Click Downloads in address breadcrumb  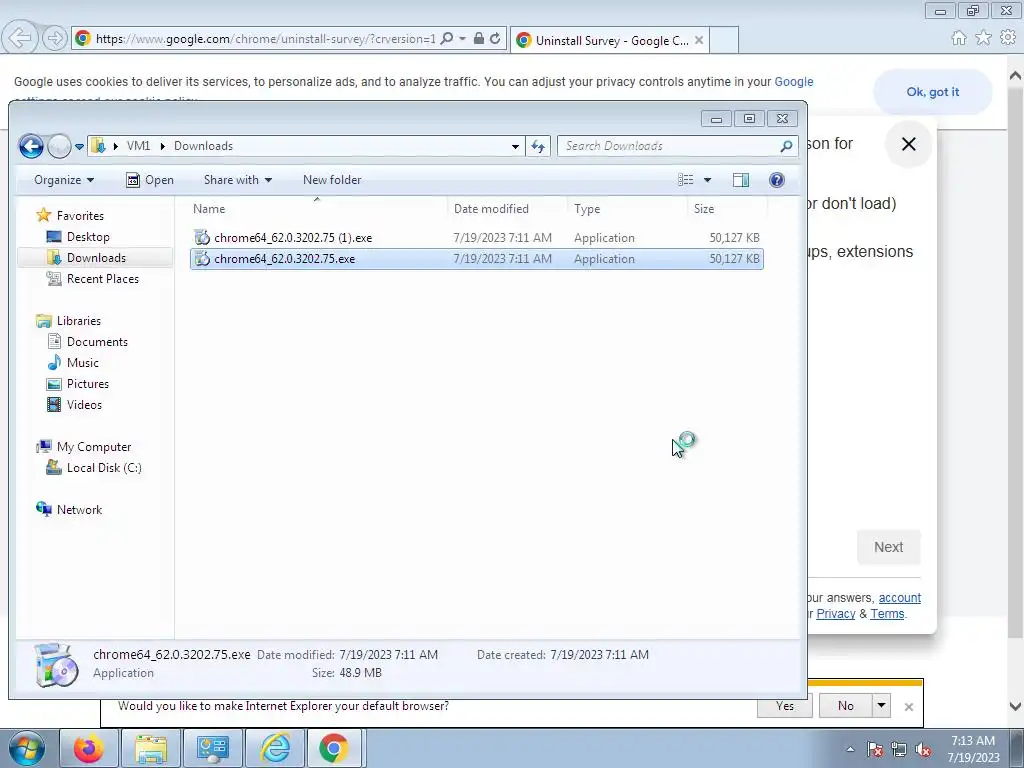(x=203, y=146)
